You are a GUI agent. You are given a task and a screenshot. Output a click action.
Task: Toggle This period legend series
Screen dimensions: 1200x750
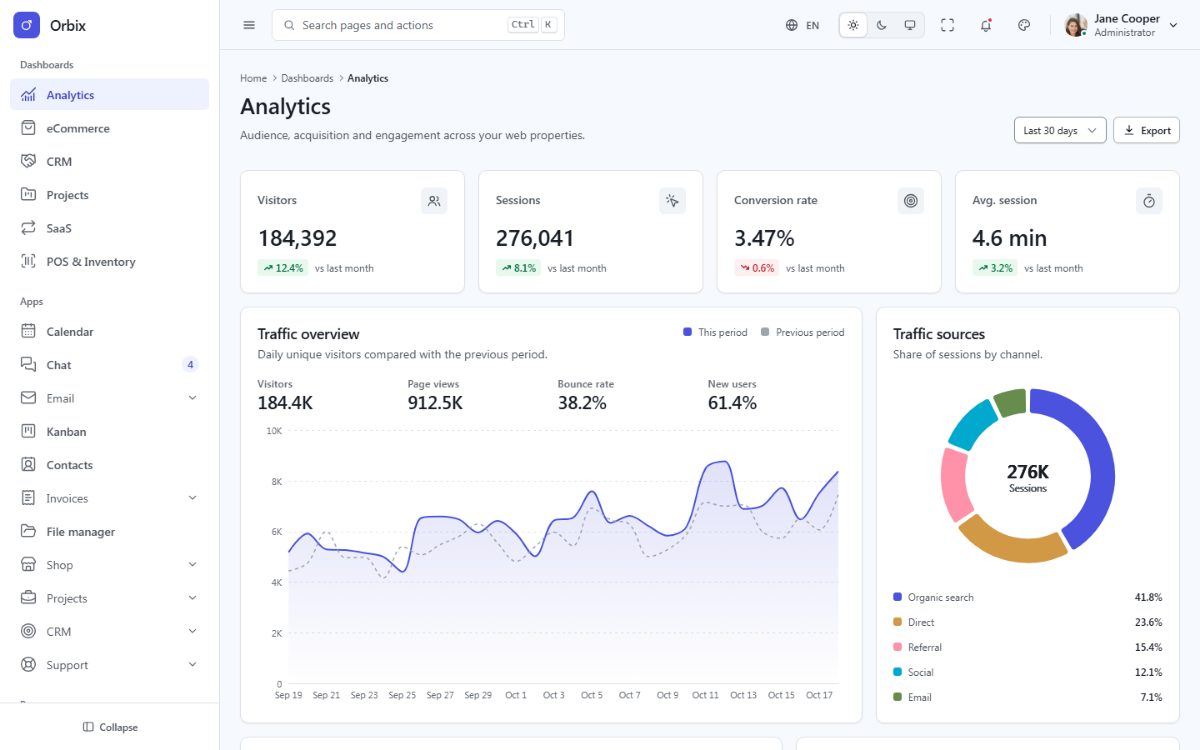coord(715,332)
